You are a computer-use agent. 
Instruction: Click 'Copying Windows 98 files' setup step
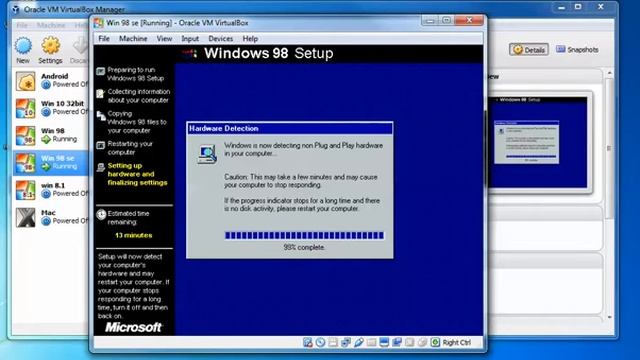click(137, 122)
